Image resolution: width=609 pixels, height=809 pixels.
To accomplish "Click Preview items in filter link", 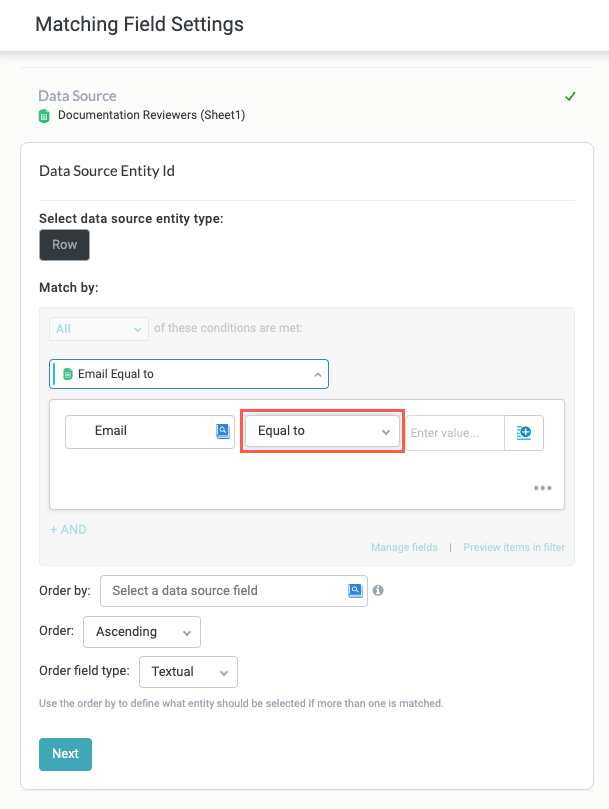I will point(514,547).
